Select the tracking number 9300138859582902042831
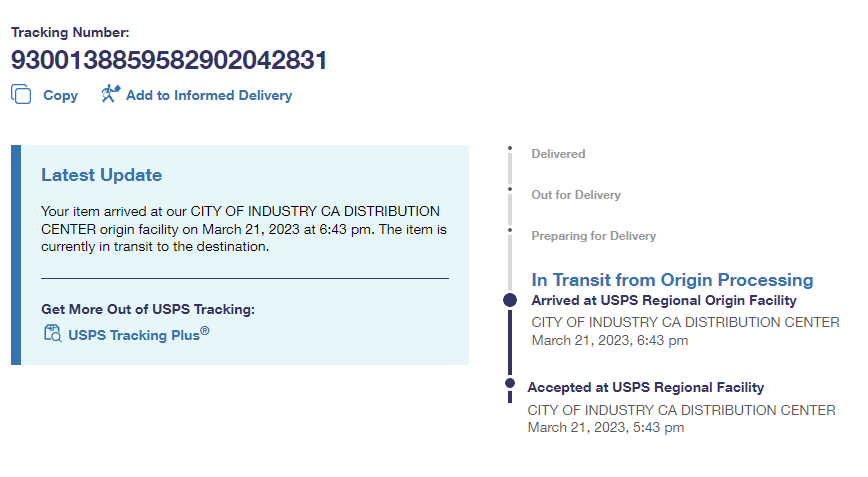 [x=169, y=61]
